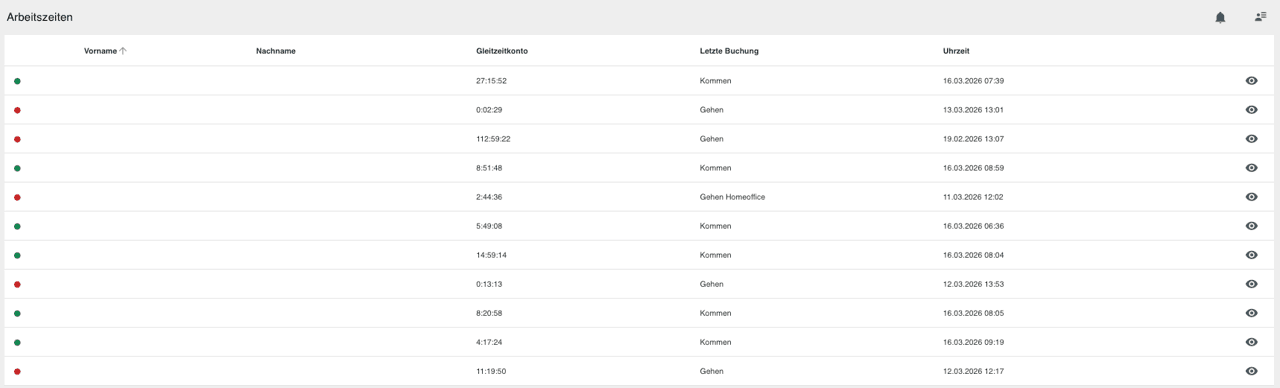1280x388 pixels.
Task: Click Gehen in the 11:19:50 row
Action: click(712, 371)
